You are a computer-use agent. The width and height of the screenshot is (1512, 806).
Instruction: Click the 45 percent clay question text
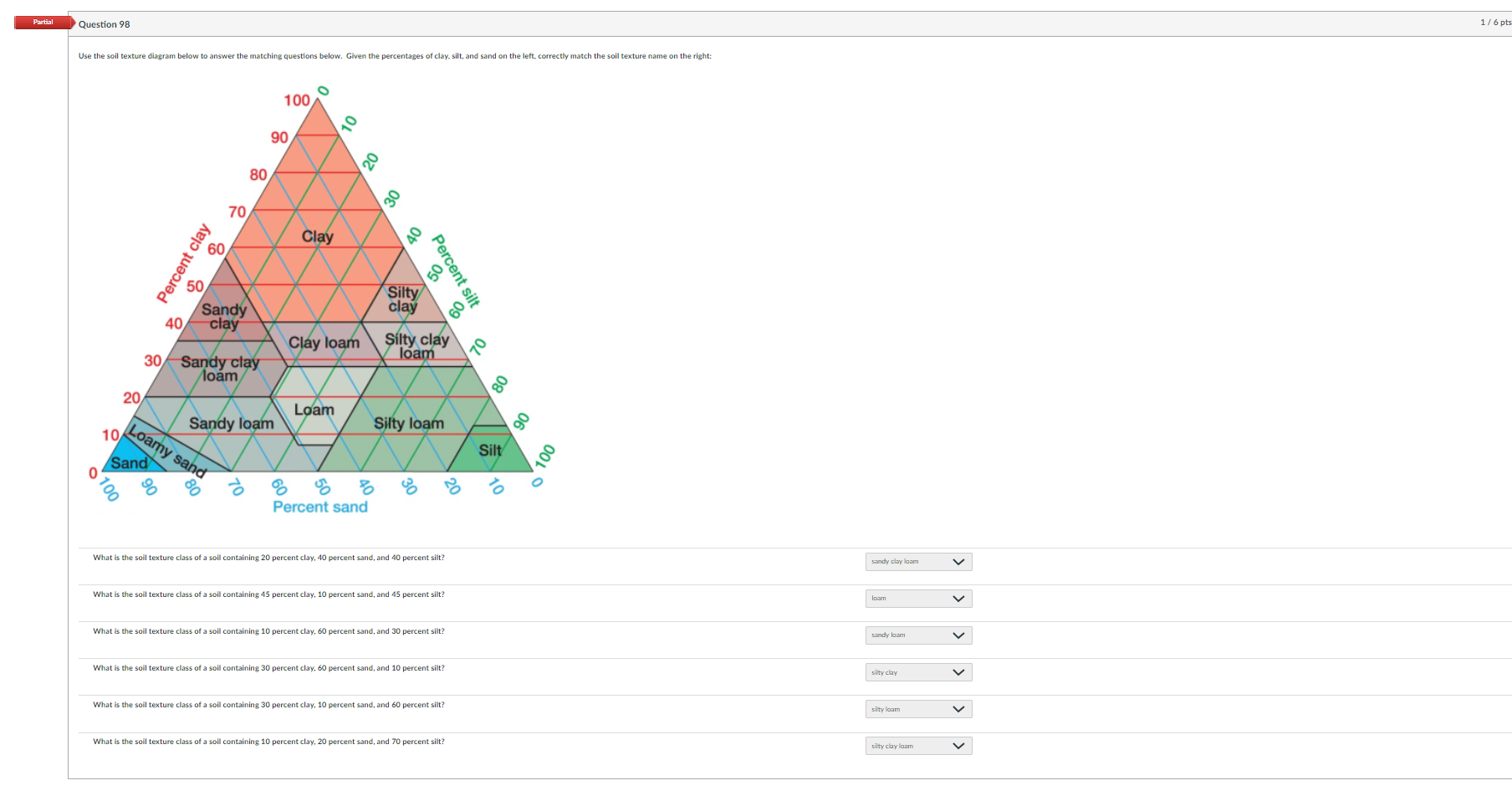[268, 594]
